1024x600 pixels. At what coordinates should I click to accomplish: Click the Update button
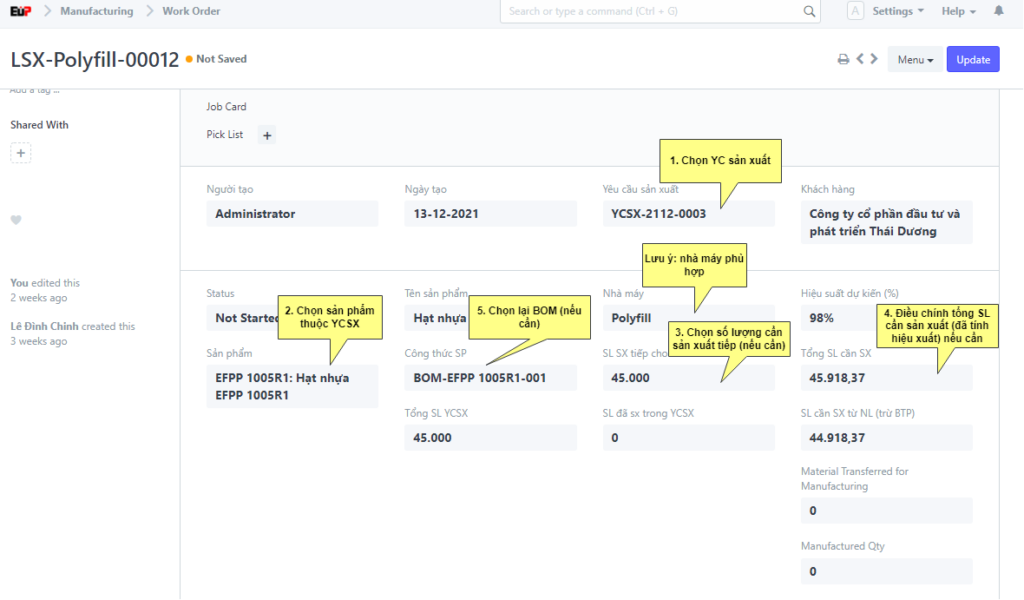tap(972, 60)
